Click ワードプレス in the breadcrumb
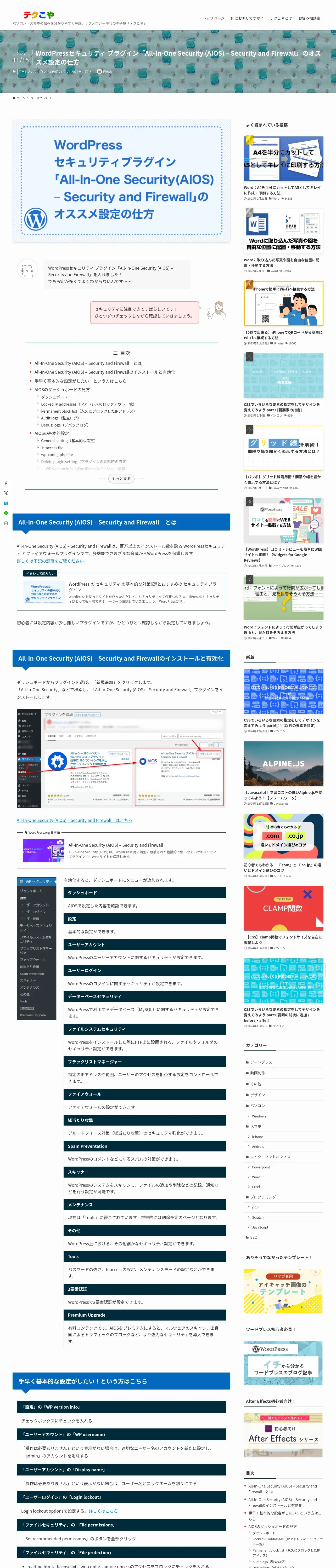Screen dimensions: 336x1568 (x=39, y=98)
